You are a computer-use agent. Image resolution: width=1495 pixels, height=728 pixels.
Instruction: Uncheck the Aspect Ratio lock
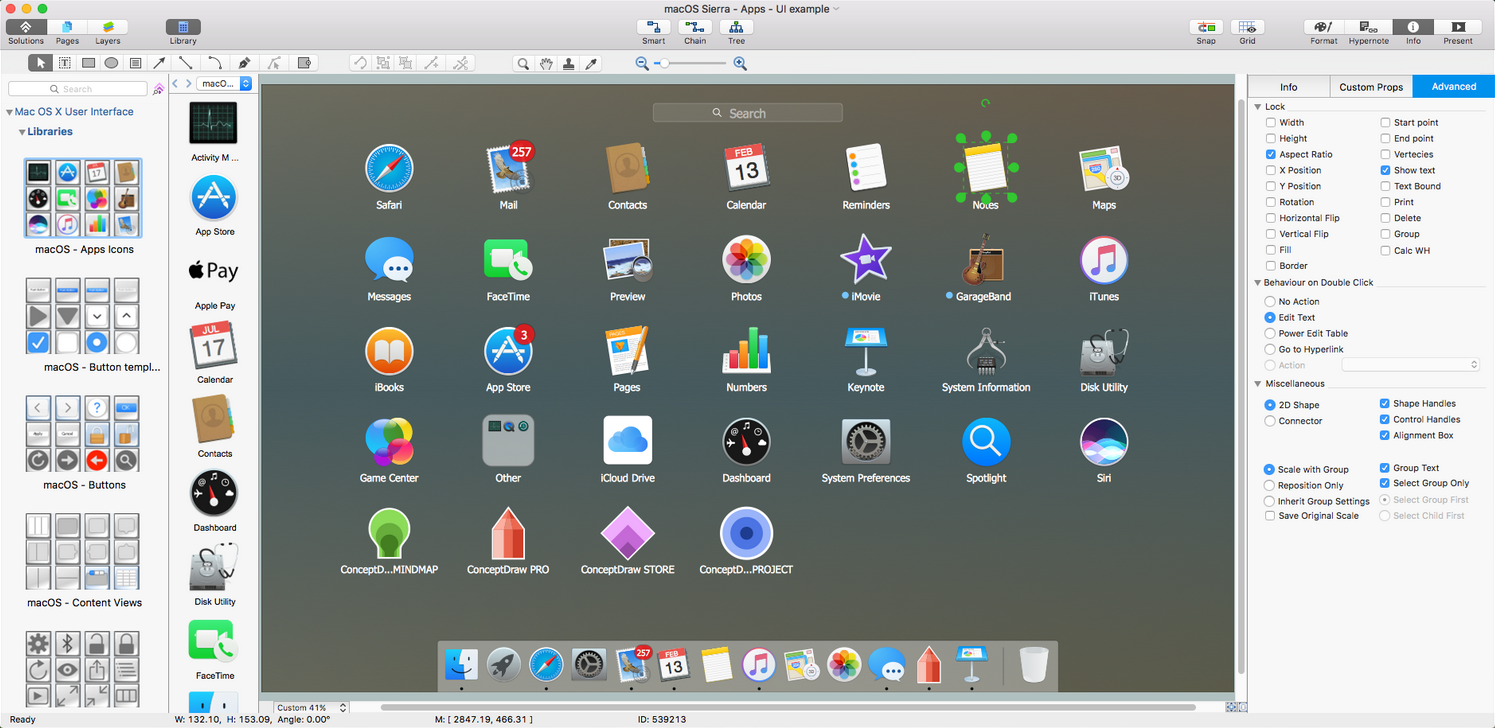pyautogui.click(x=1271, y=154)
